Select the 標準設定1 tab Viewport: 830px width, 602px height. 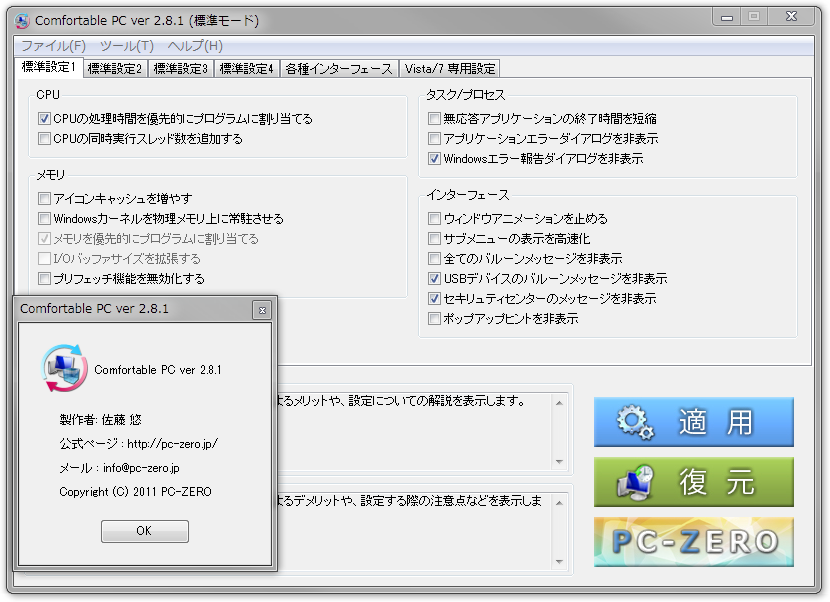[49, 67]
